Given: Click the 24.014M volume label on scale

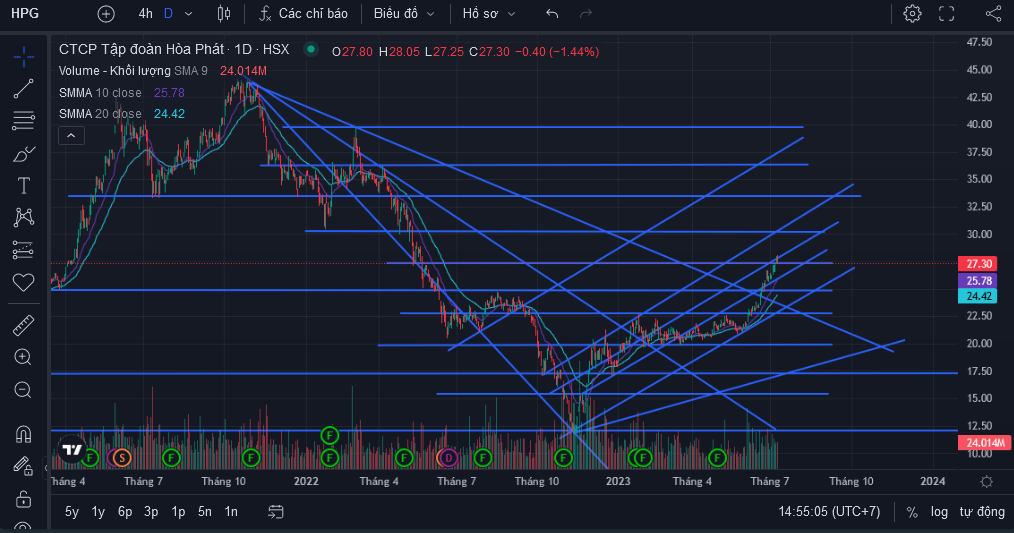Looking at the screenshot, I should coord(985,443).
